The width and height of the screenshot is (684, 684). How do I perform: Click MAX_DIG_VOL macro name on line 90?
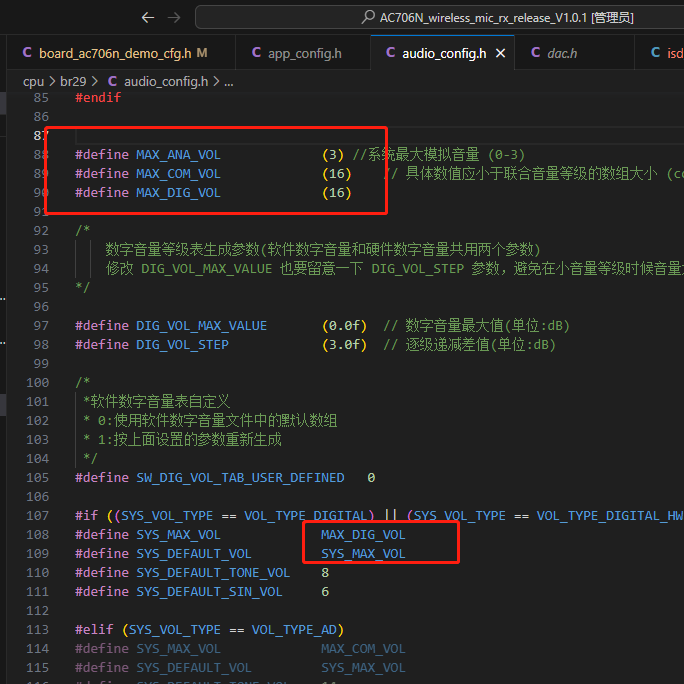178,193
